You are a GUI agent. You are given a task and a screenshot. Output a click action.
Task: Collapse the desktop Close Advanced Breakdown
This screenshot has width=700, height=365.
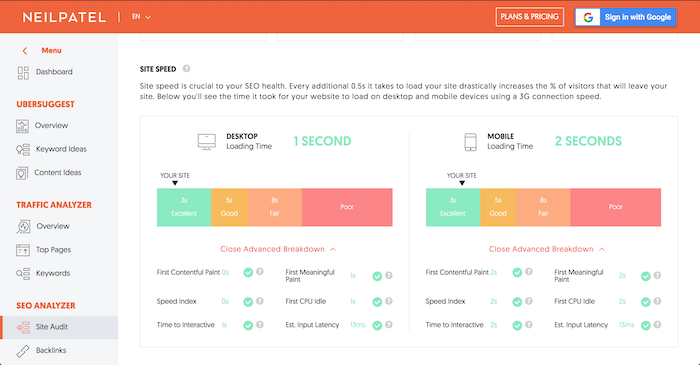click(x=278, y=249)
